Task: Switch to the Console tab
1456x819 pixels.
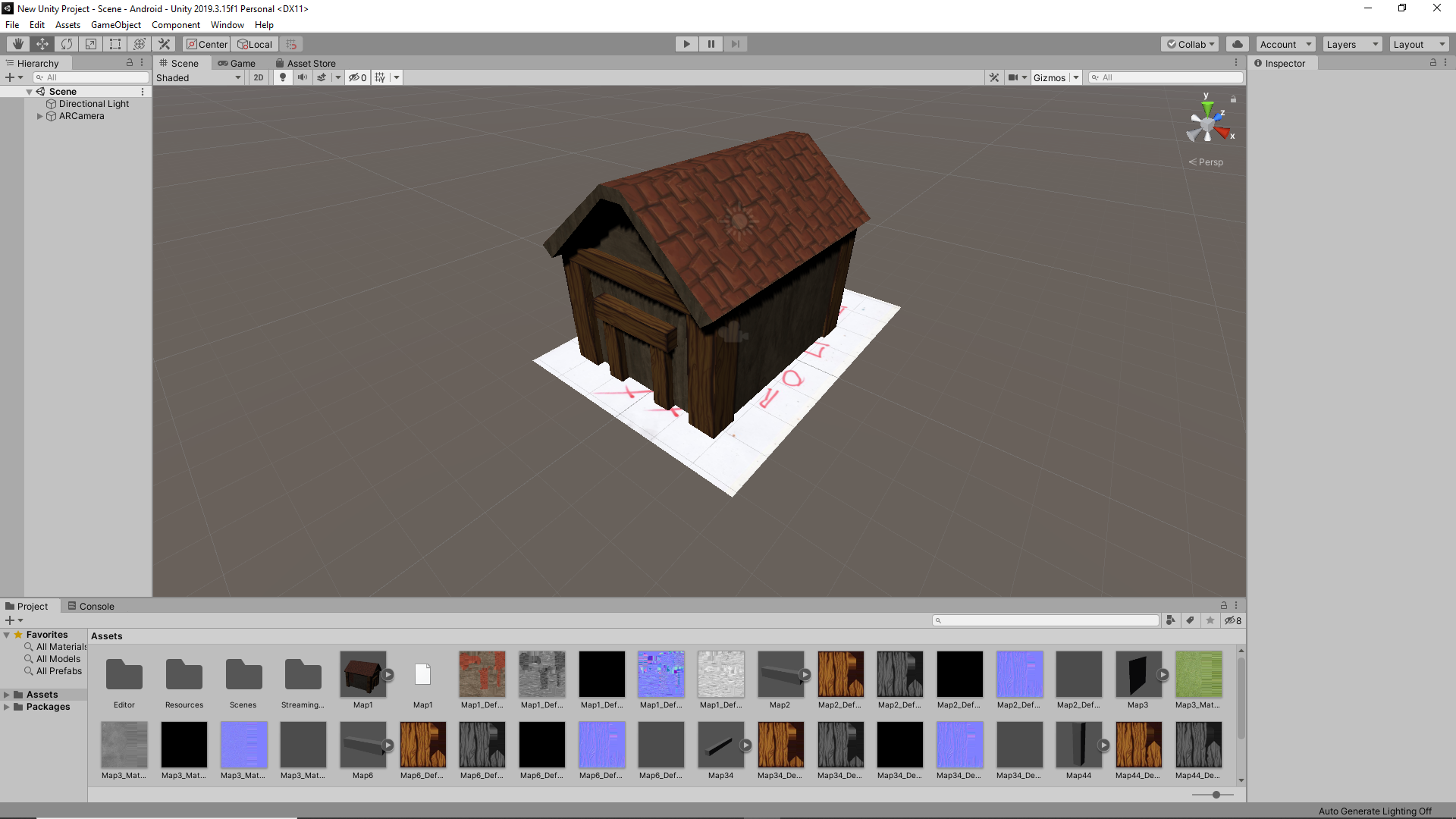Action: [x=91, y=606]
